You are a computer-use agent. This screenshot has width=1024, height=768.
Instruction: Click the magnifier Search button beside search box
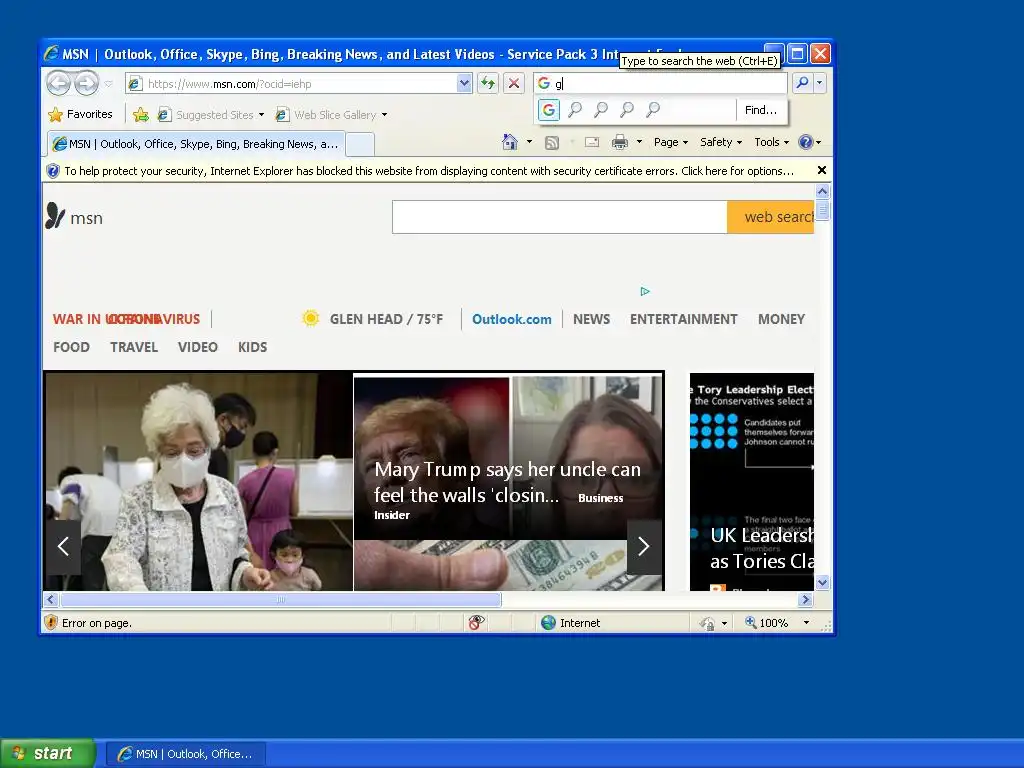[802, 83]
